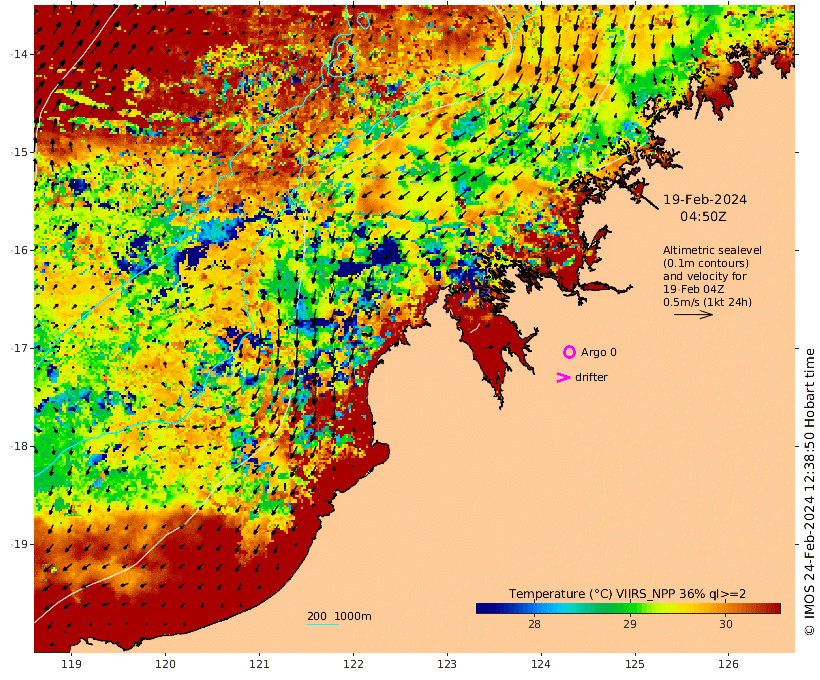Image resolution: width=820 pixels, height=680 pixels.
Task: Click the -19 latitude axis label
Action: tap(20, 544)
